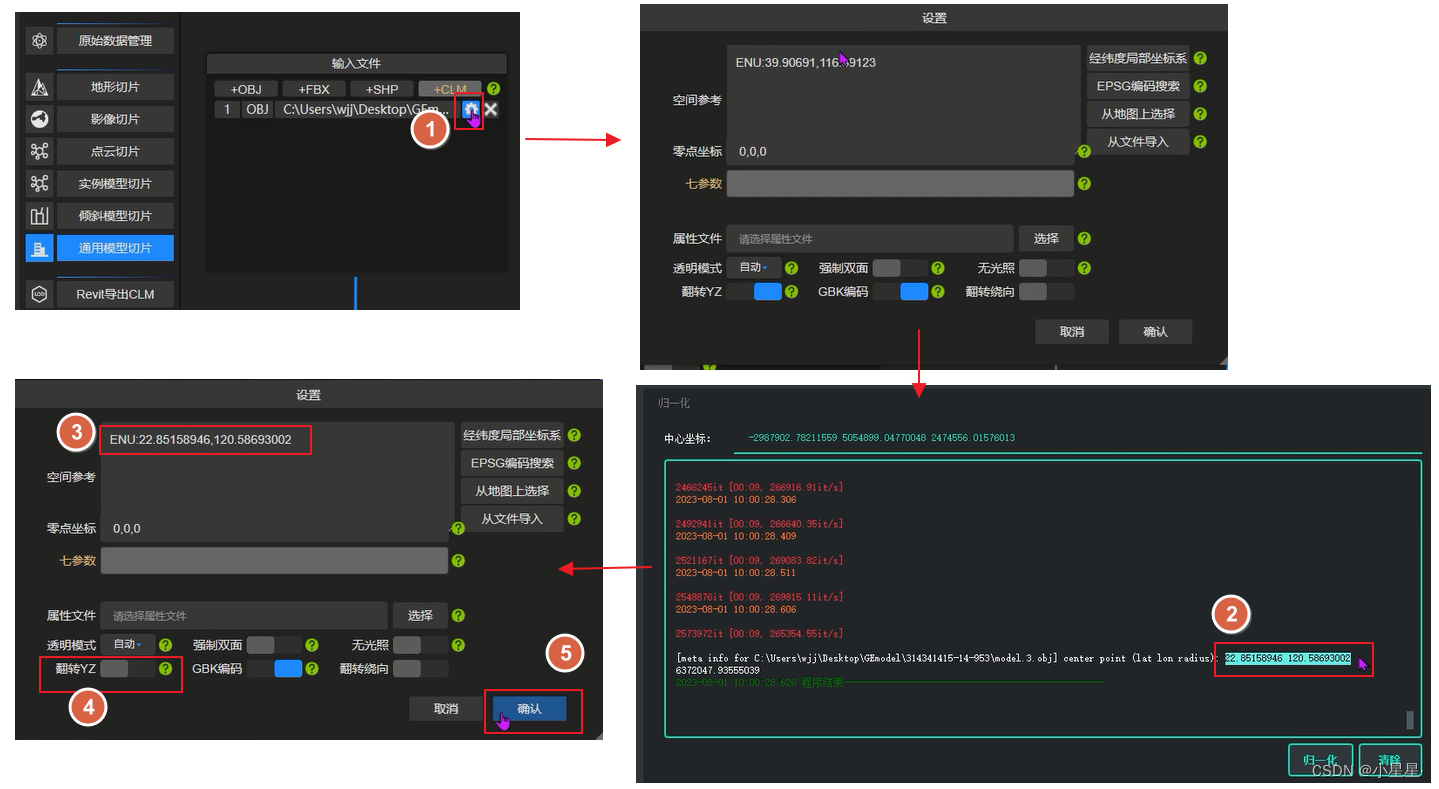1439x789 pixels.
Task: Toggle 翻转绕向 in ENU:22.85158946 dialog
Action: pos(420,669)
